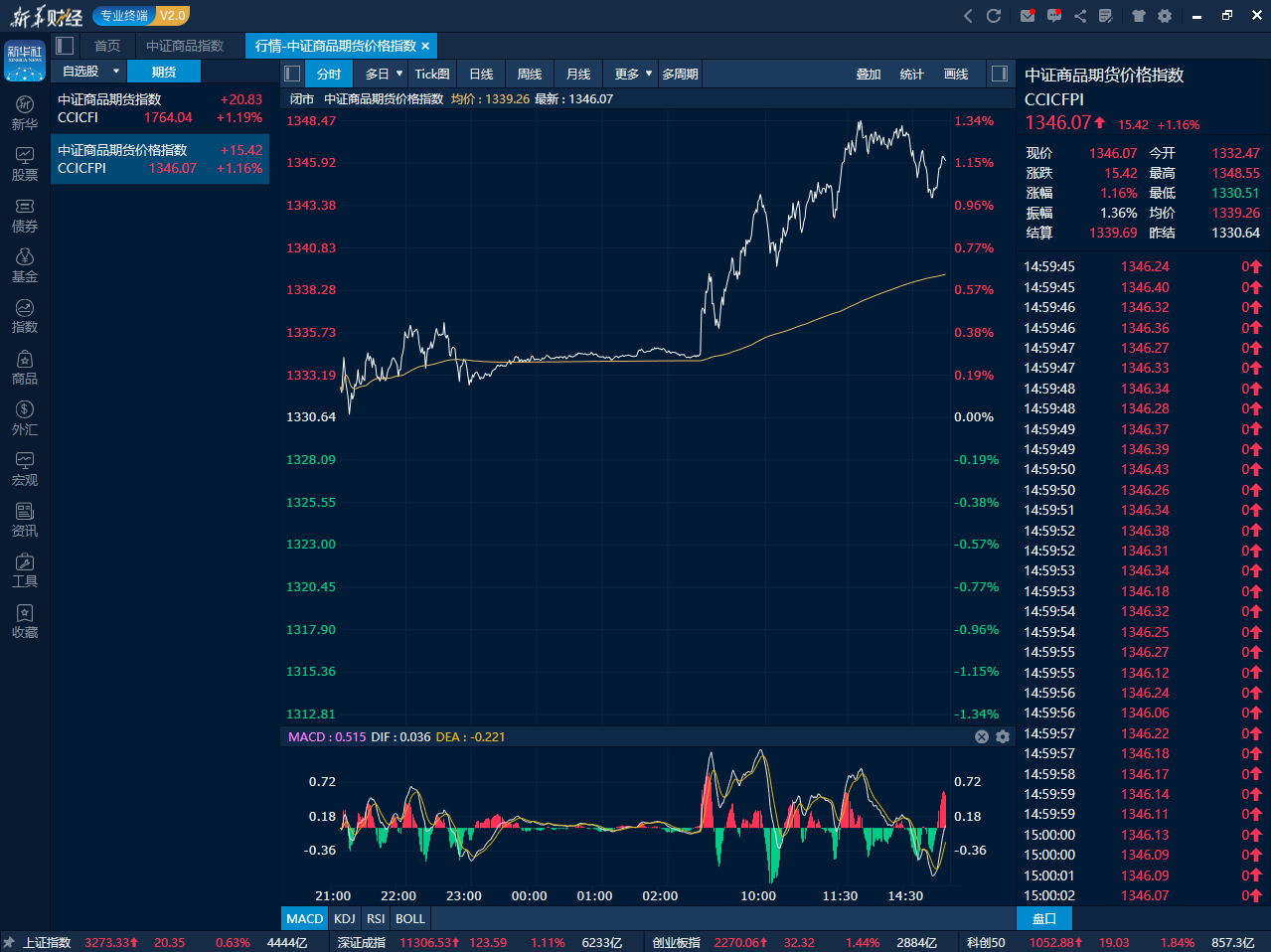This screenshot has width=1271, height=952.
Task: Open the skin theme shirt icon
Action: coord(1139,16)
